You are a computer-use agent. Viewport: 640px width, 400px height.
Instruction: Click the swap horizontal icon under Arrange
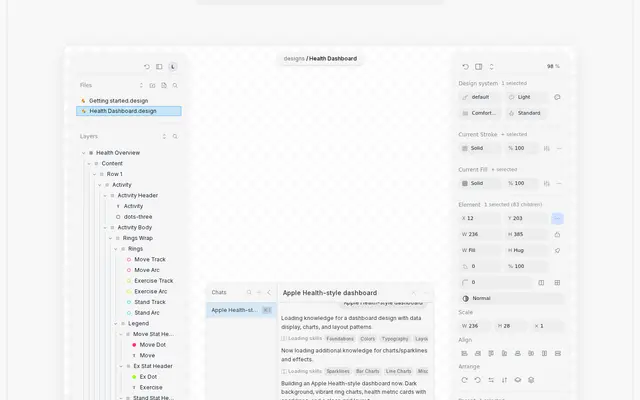491,380
